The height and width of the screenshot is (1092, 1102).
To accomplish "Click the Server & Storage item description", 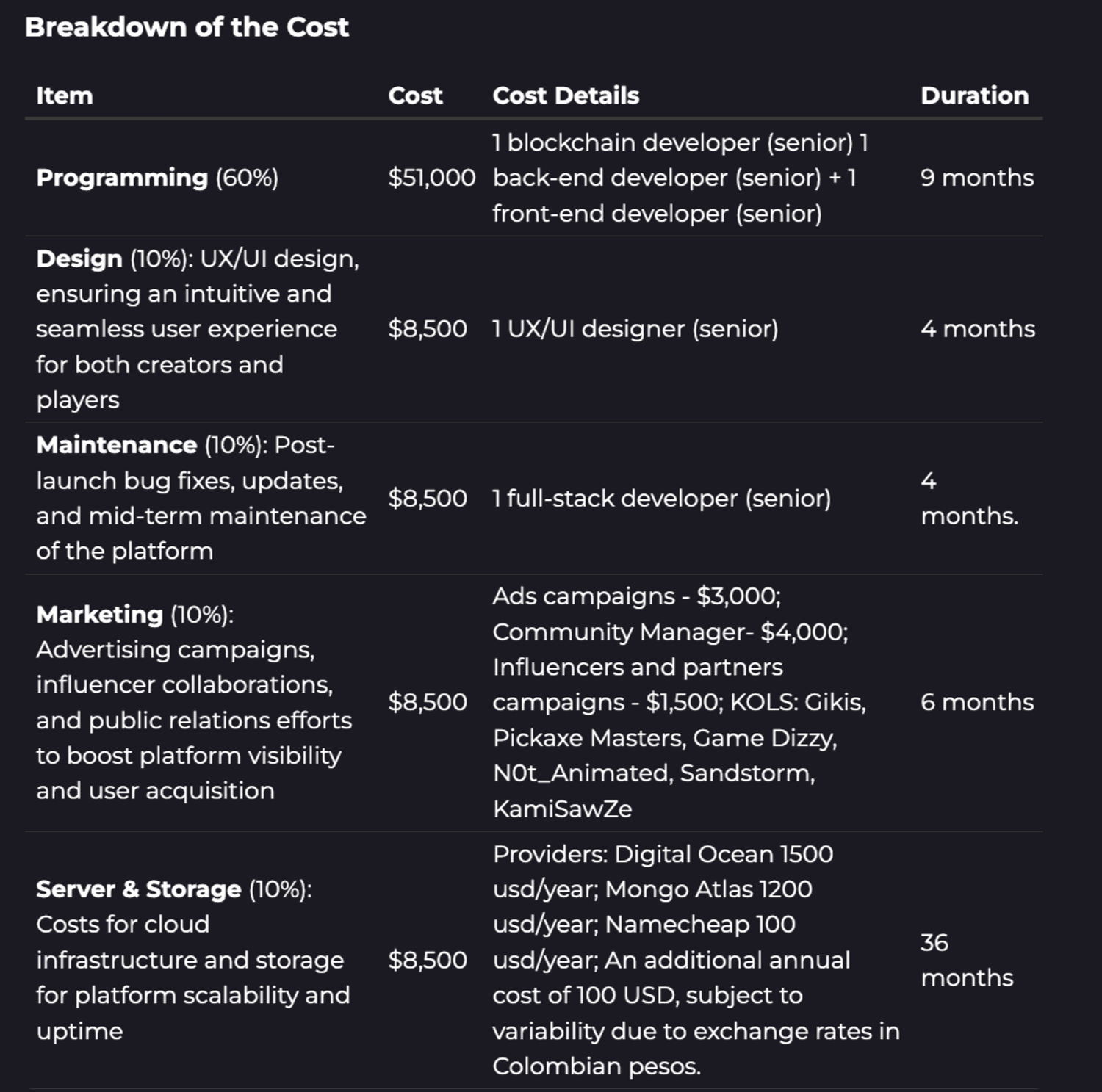I will (x=192, y=960).
